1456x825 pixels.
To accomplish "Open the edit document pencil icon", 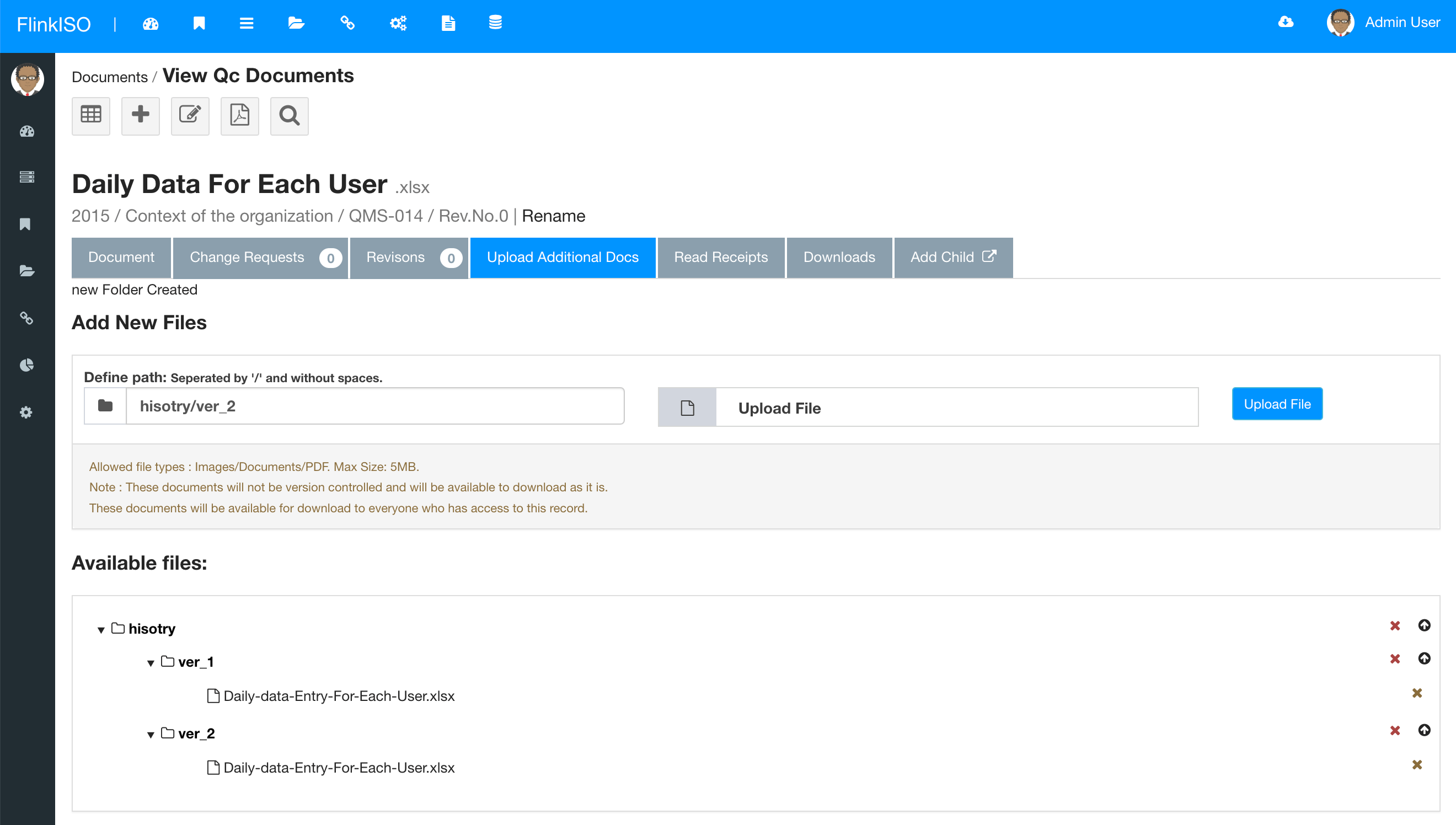I will (x=190, y=116).
